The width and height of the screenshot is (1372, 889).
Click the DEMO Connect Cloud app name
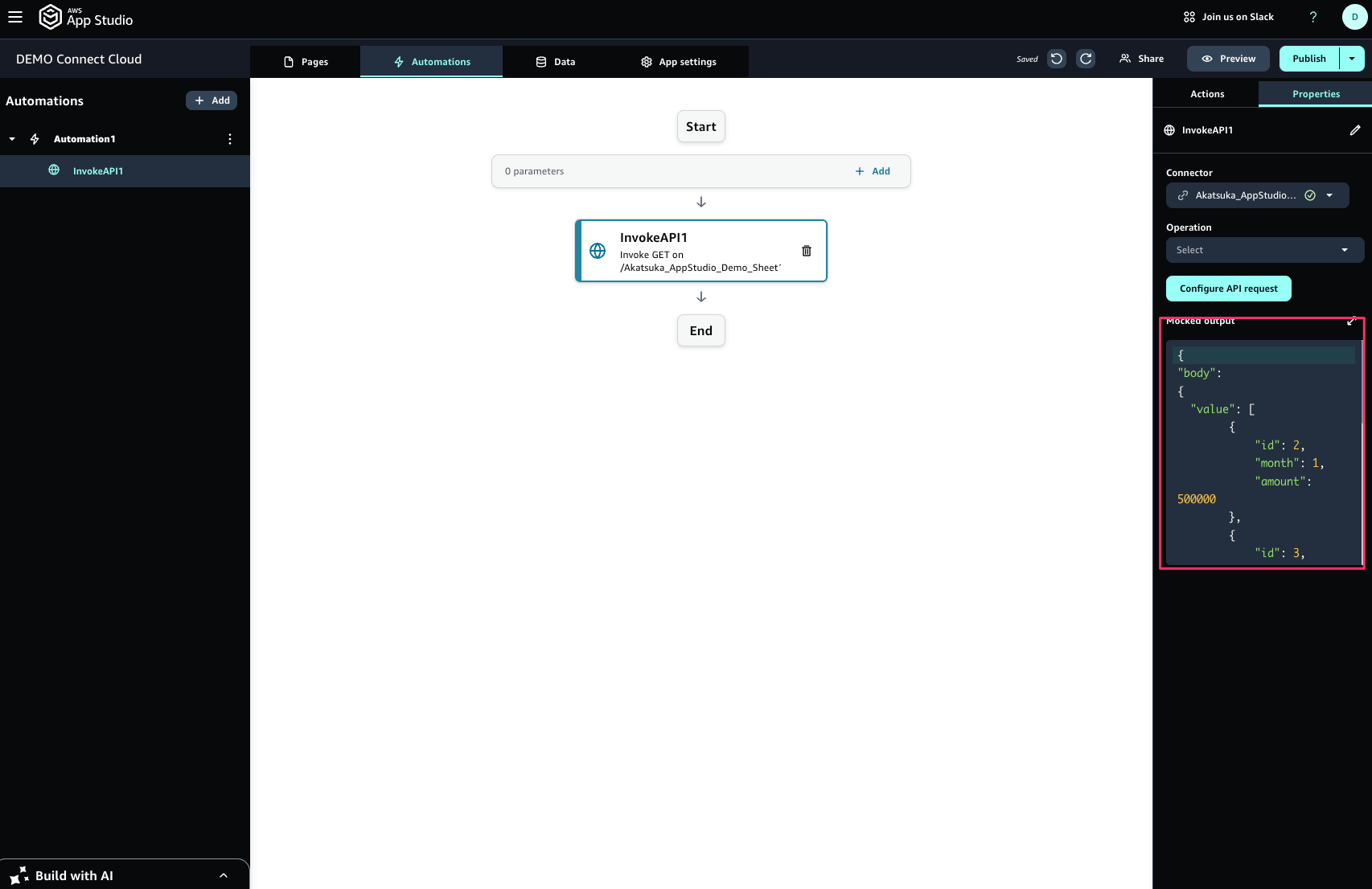click(x=79, y=59)
